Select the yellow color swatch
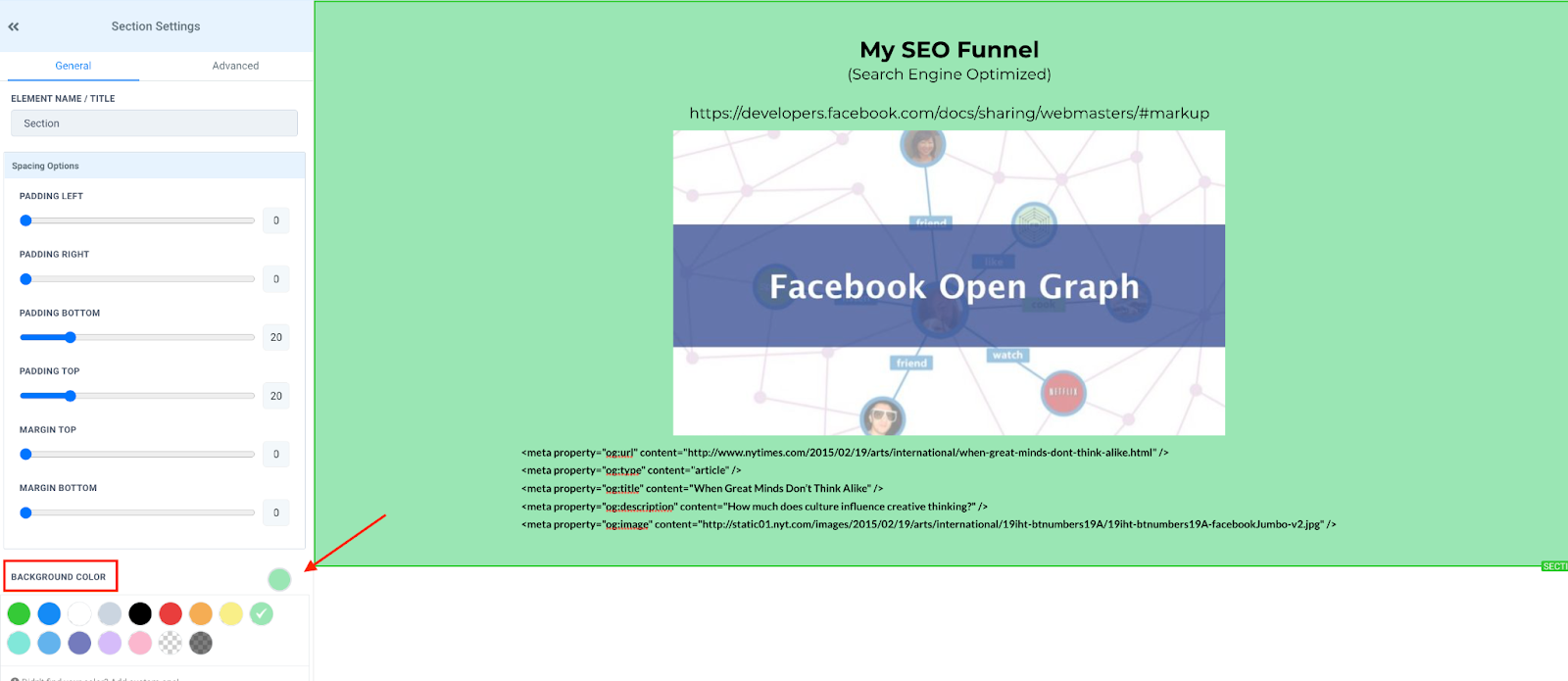Screen dimensions: 1568x681 tap(231, 613)
